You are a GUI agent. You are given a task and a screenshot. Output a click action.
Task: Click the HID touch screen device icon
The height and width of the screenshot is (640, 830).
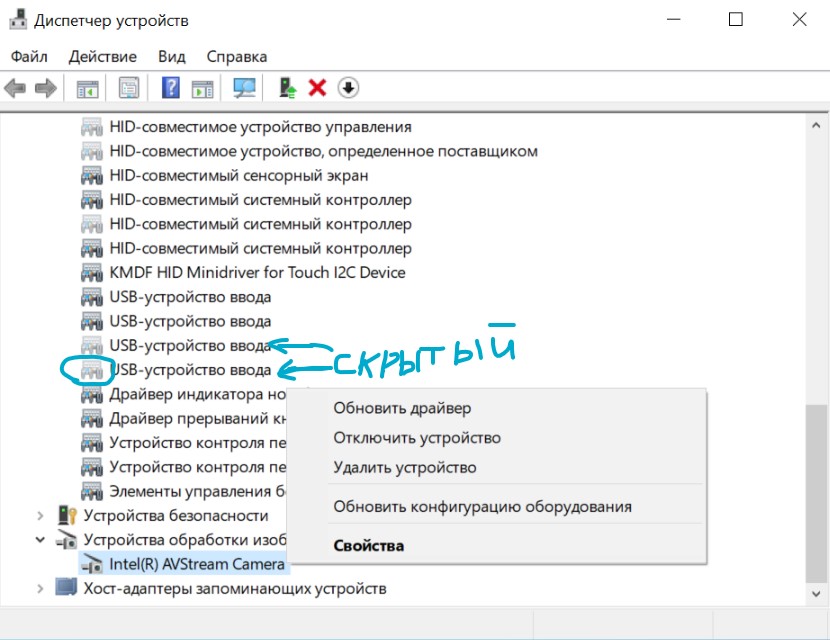[x=92, y=175]
